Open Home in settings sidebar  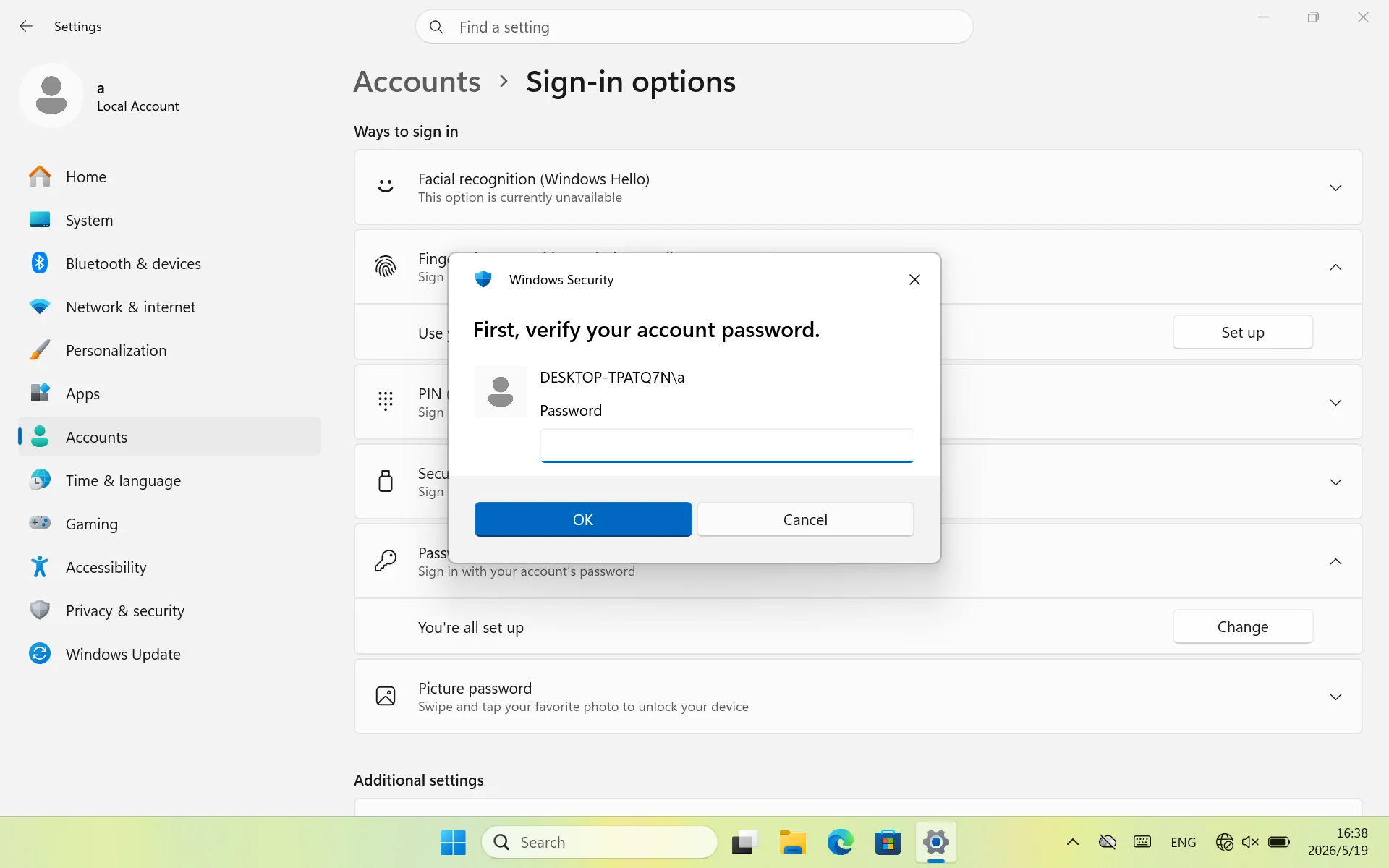[169, 176]
